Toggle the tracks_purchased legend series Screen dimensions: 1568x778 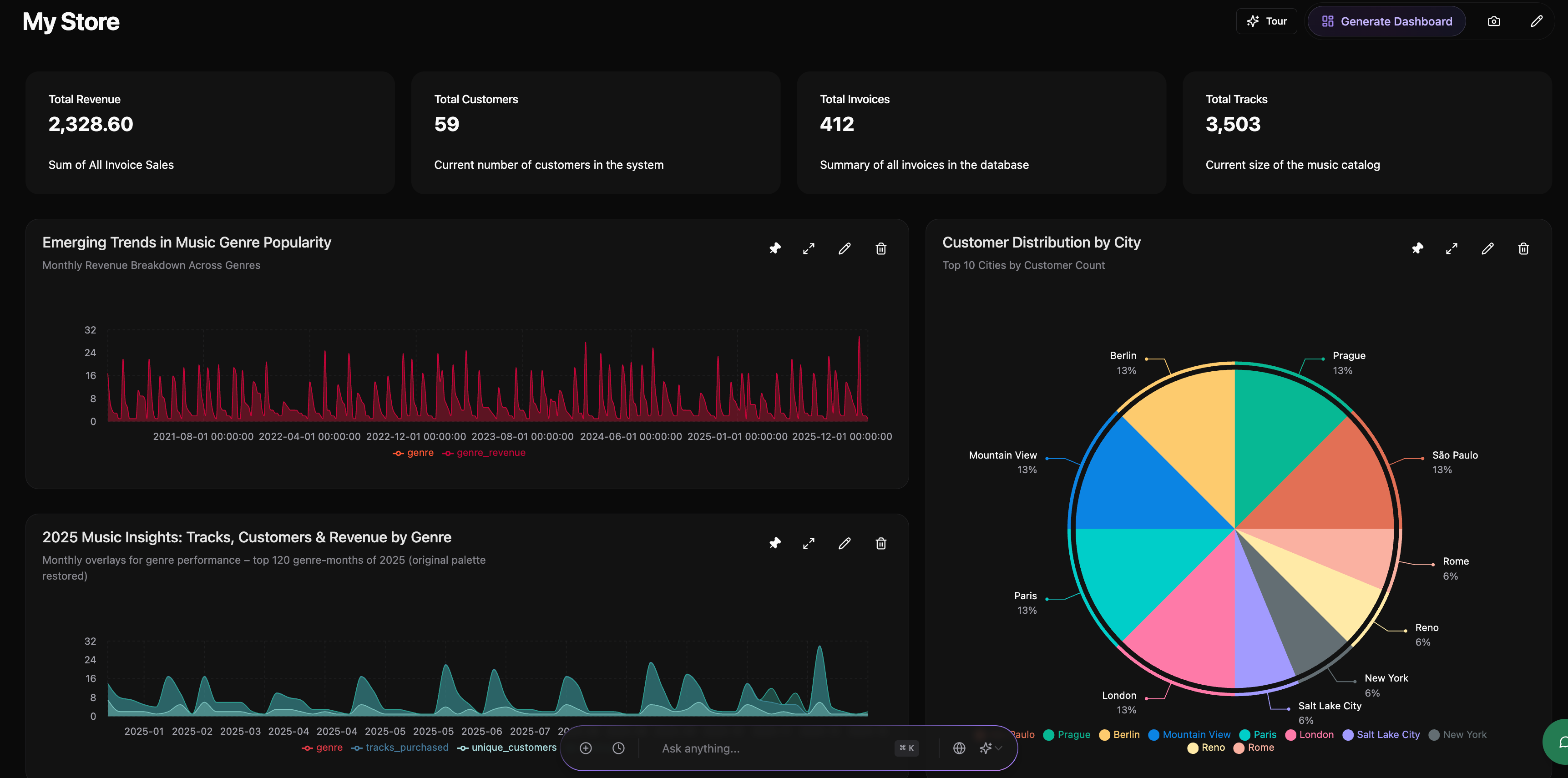[400, 748]
